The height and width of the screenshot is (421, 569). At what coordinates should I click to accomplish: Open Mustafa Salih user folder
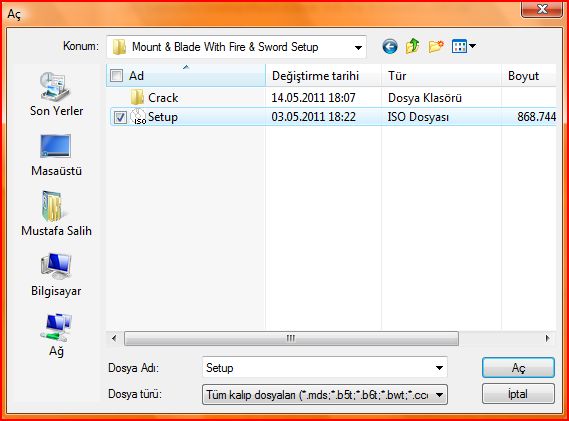[x=57, y=214]
